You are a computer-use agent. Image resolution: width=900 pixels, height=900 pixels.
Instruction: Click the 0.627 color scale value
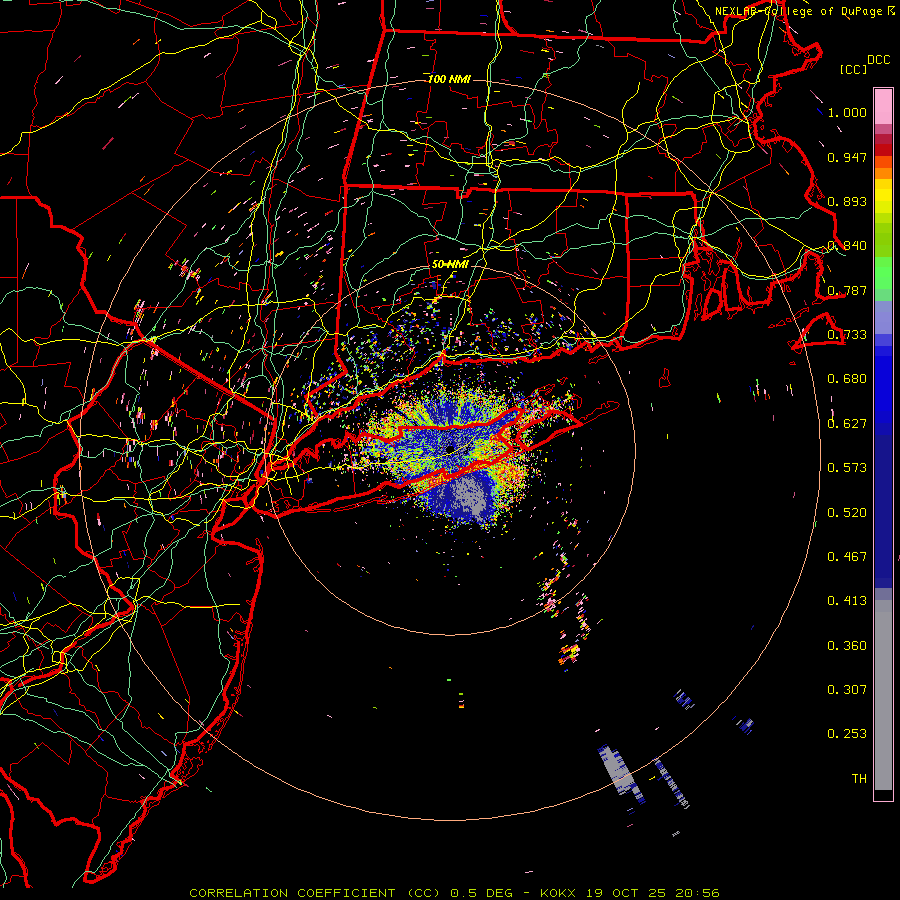[847, 424]
